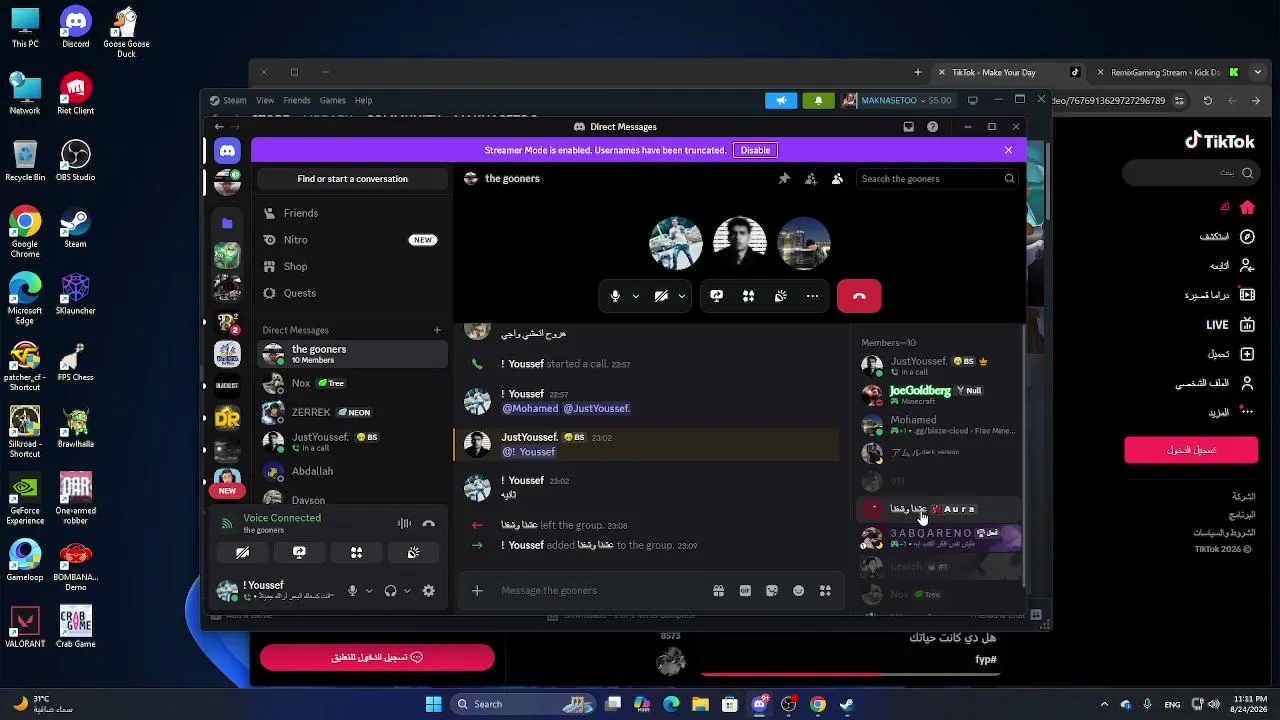Screen dimensions: 1280x720
Task: Toggle soundboard button in Voice Connected panel
Action: [413, 552]
